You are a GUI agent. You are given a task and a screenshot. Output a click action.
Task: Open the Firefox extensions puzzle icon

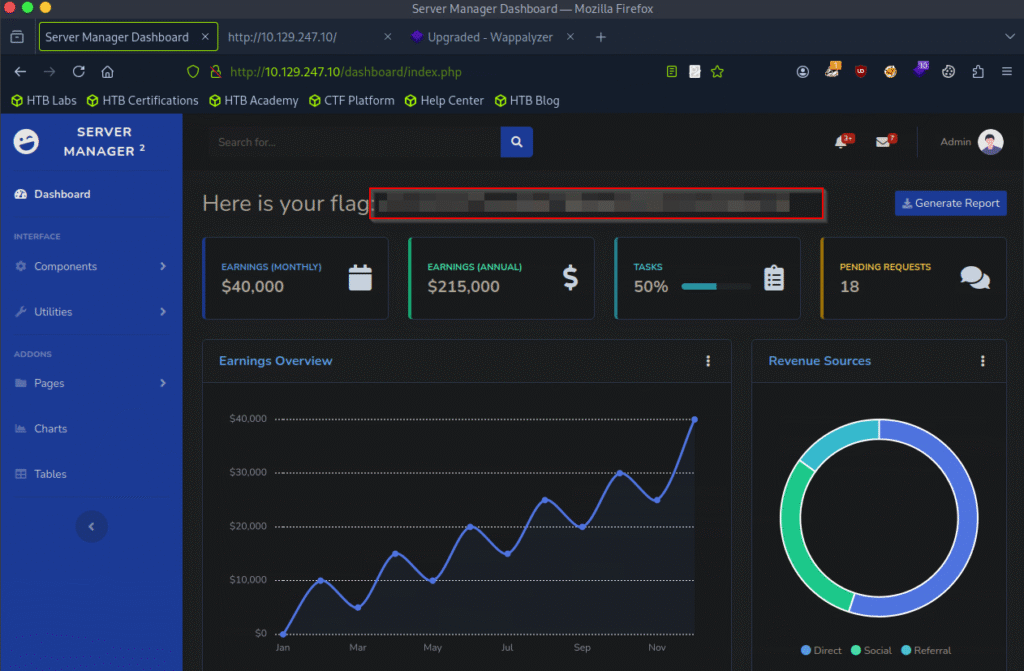click(x=977, y=72)
